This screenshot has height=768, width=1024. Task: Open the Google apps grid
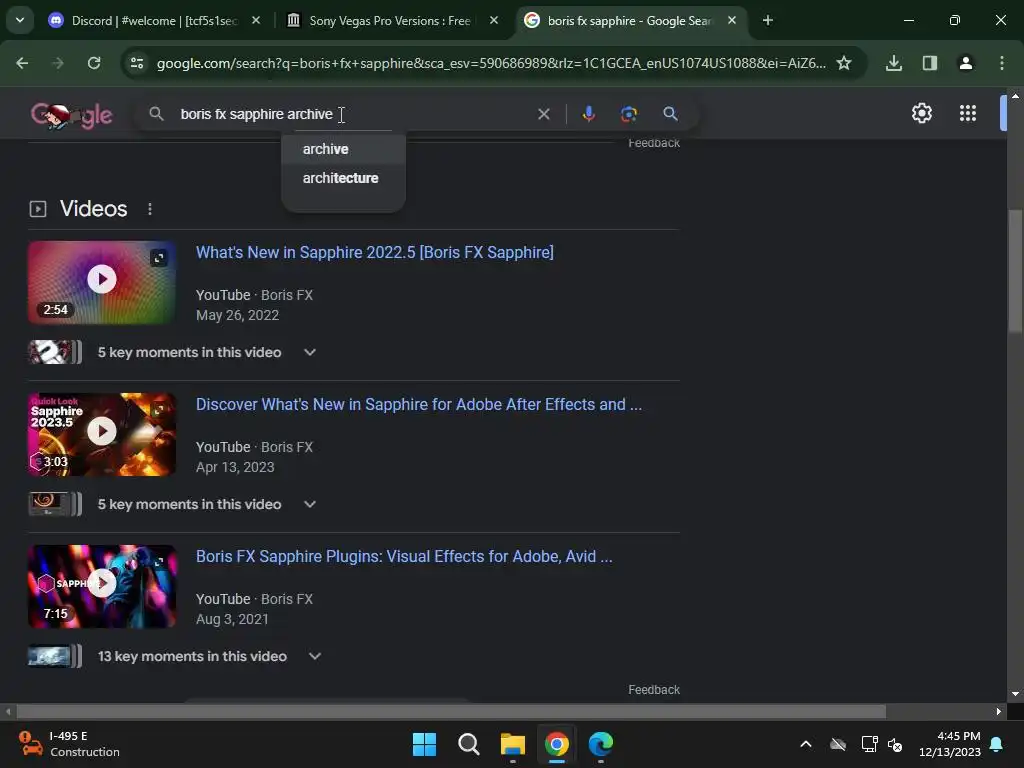pyautogui.click(x=968, y=114)
